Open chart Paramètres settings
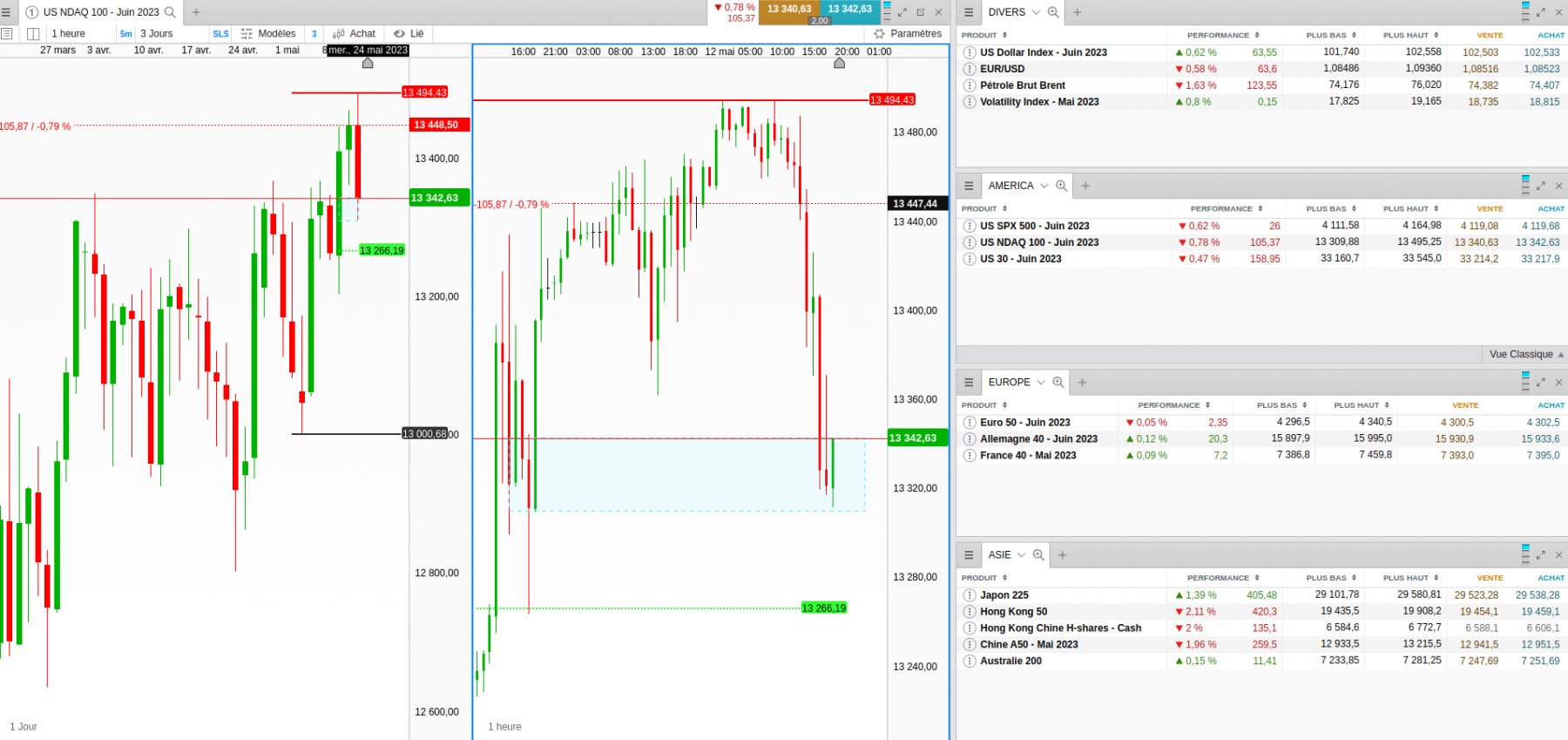1568x740 pixels. click(908, 34)
